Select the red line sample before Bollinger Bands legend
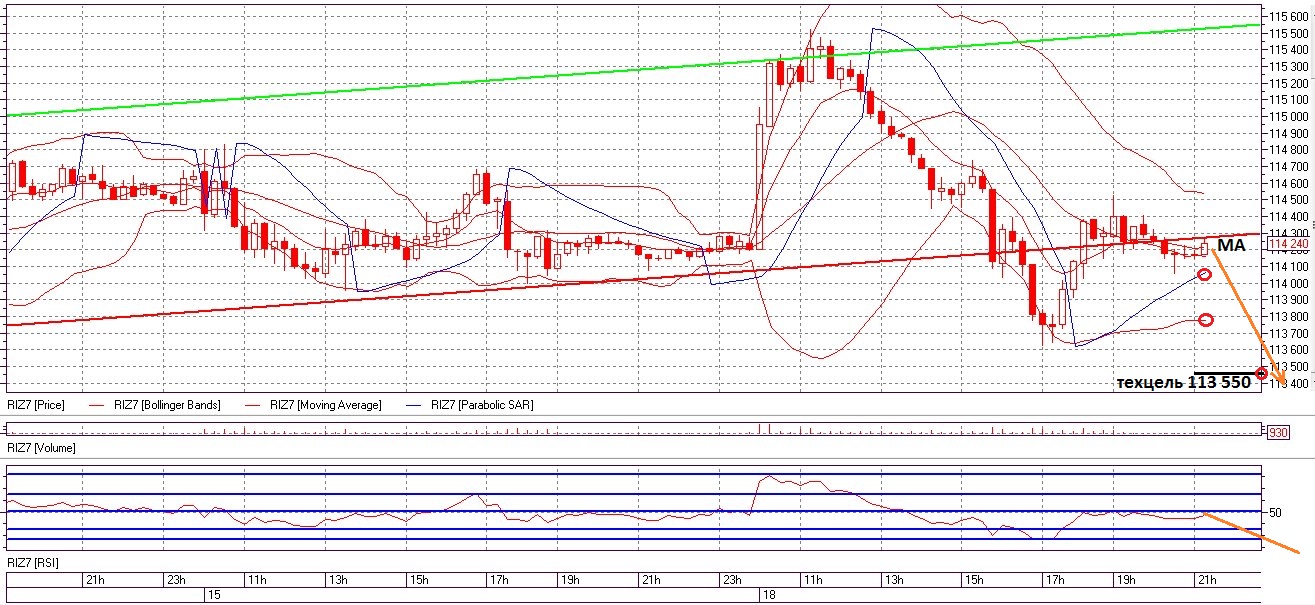This screenshot has width=1315, height=605. pyautogui.click(x=97, y=405)
